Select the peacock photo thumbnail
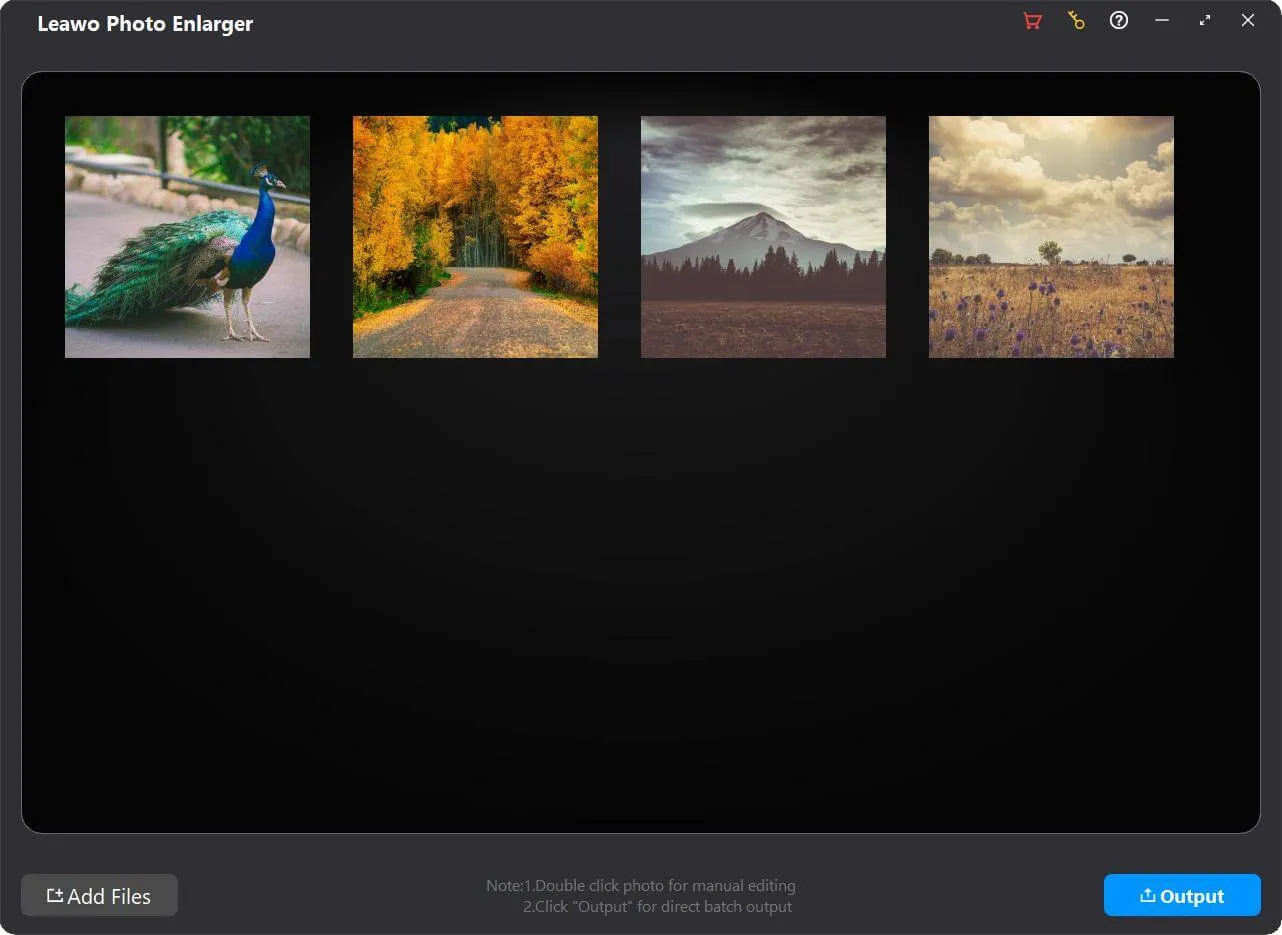1282x935 pixels. 187,237
